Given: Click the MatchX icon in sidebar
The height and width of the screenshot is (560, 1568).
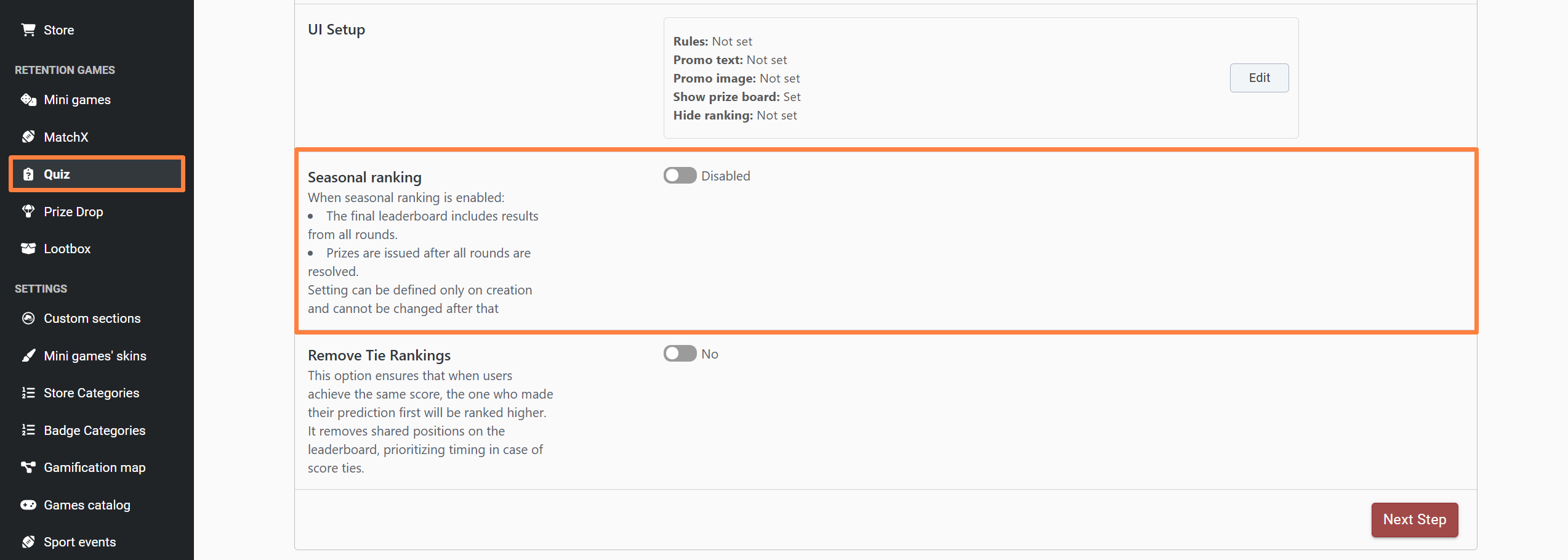Looking at the screenshot, I should pyautogui.click(x=28, y=137).
